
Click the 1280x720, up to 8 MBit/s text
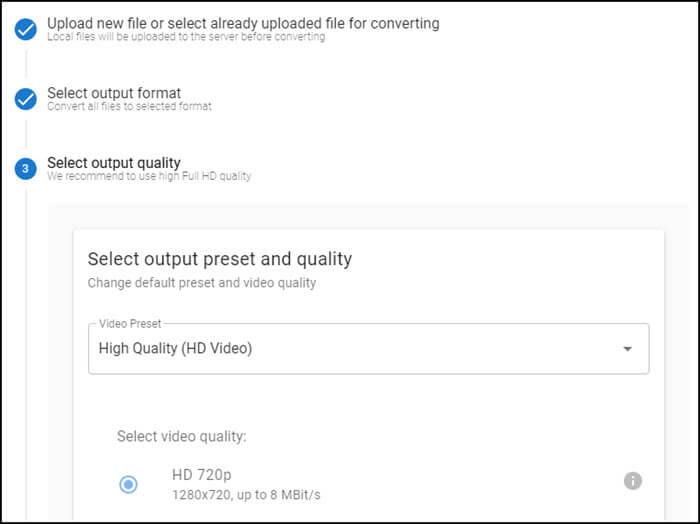[246, 495]
